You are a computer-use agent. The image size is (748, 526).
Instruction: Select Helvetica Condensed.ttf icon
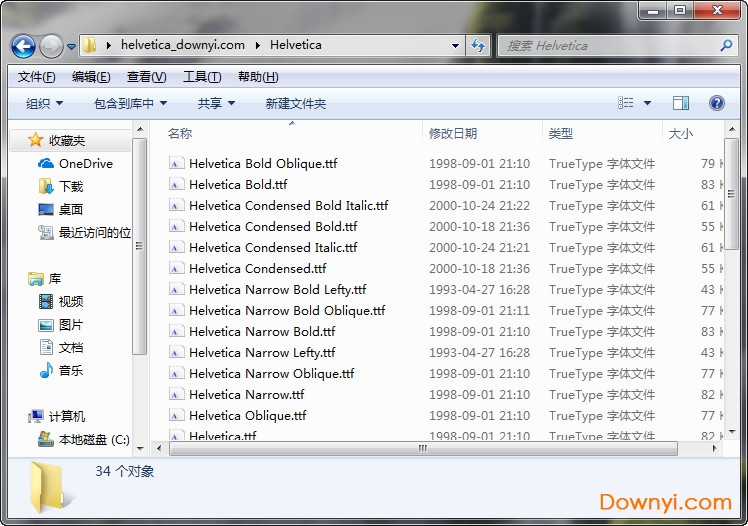[176, 268]
